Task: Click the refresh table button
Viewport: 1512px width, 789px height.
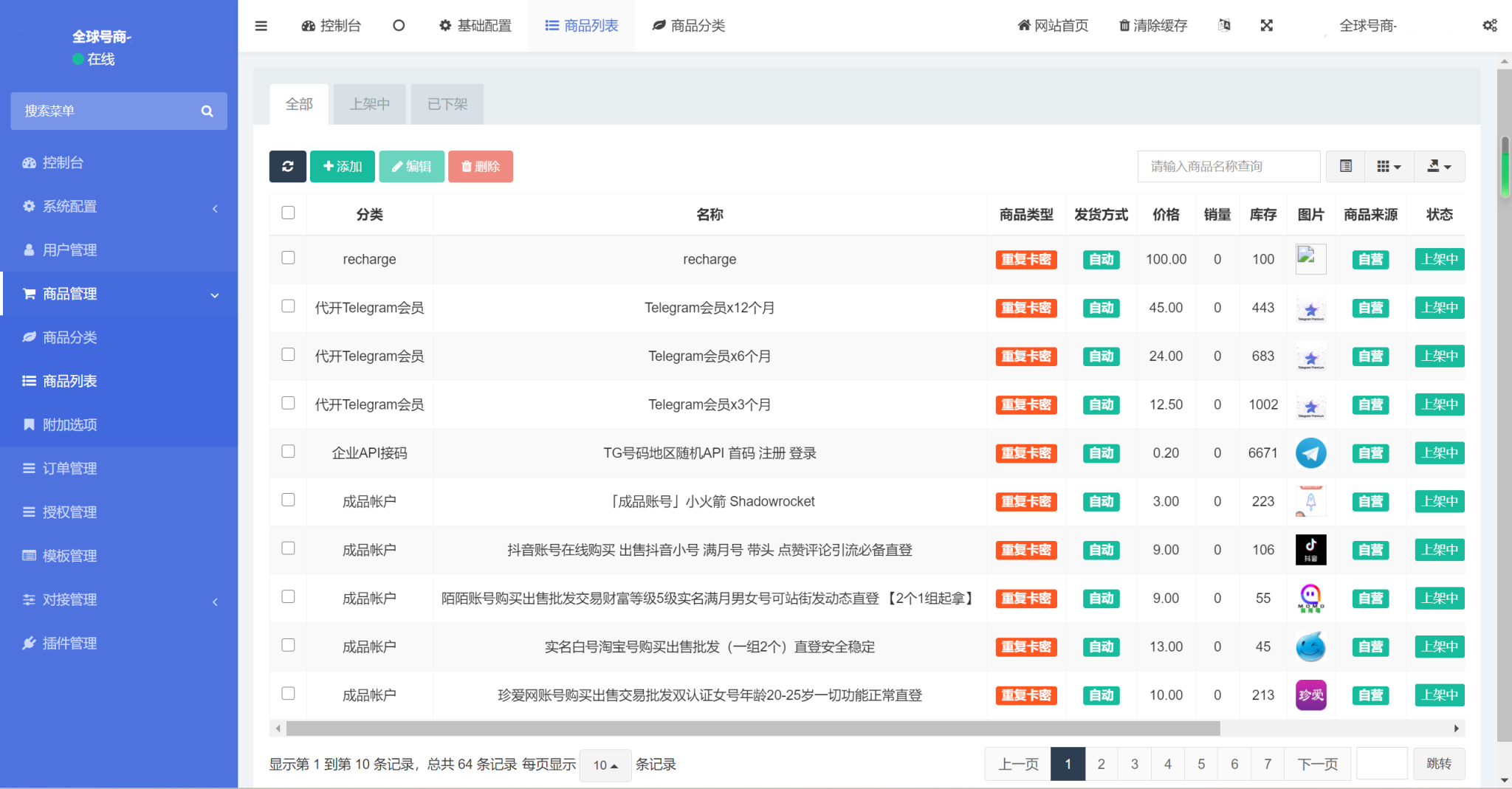Action: tap(288, 167)
